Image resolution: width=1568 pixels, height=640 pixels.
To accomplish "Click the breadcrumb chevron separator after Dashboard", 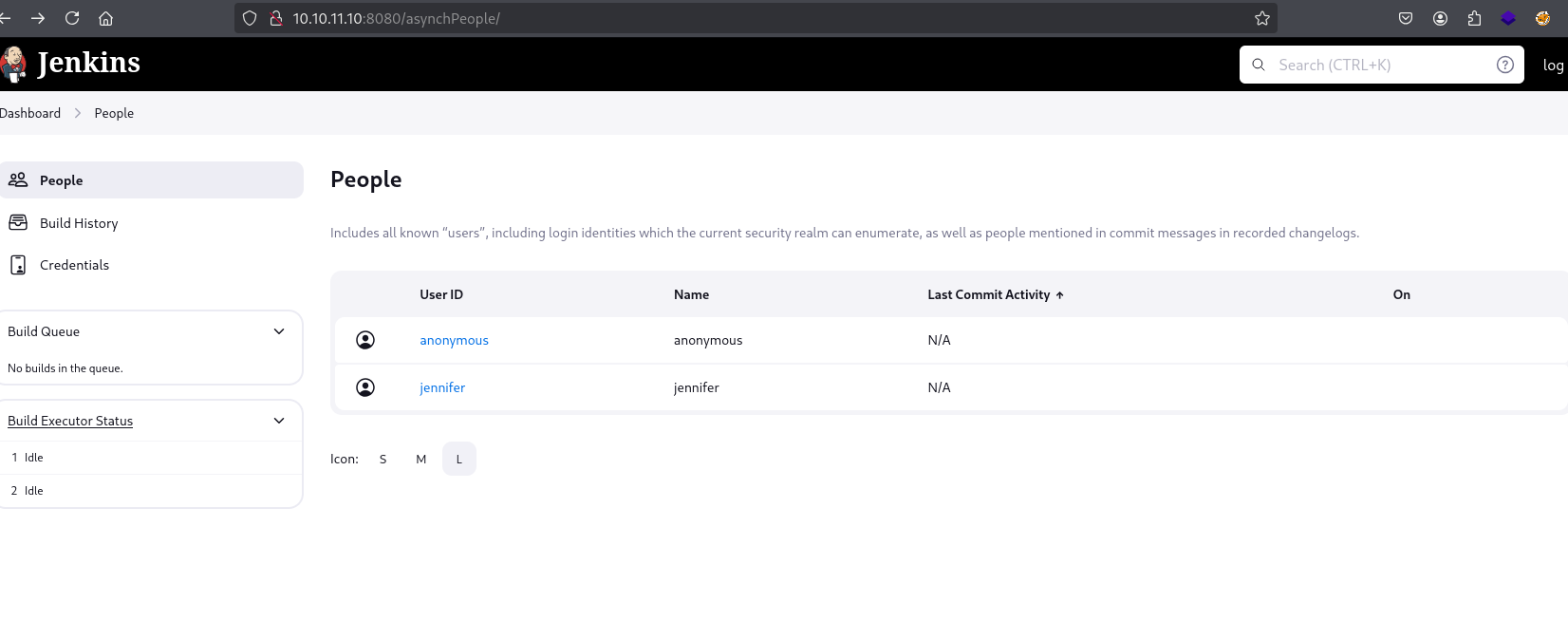I will click(78, 113).
